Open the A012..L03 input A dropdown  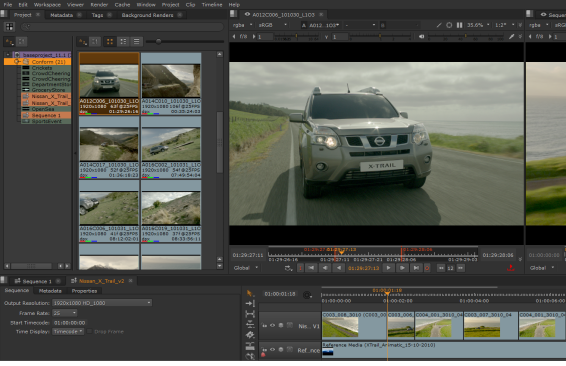[323, 25]
